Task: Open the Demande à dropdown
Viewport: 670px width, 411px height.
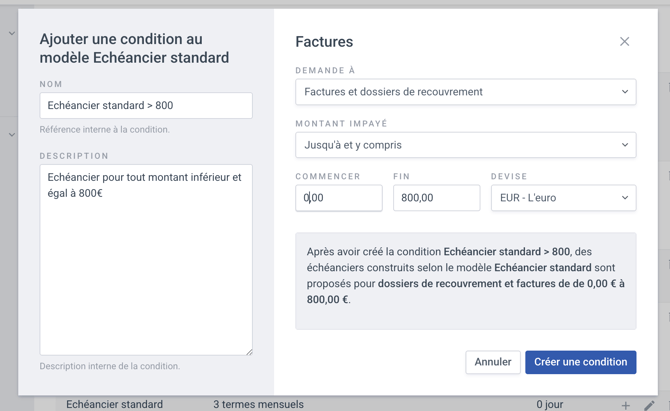Action: pyautogui.click(x=465, y=92)
